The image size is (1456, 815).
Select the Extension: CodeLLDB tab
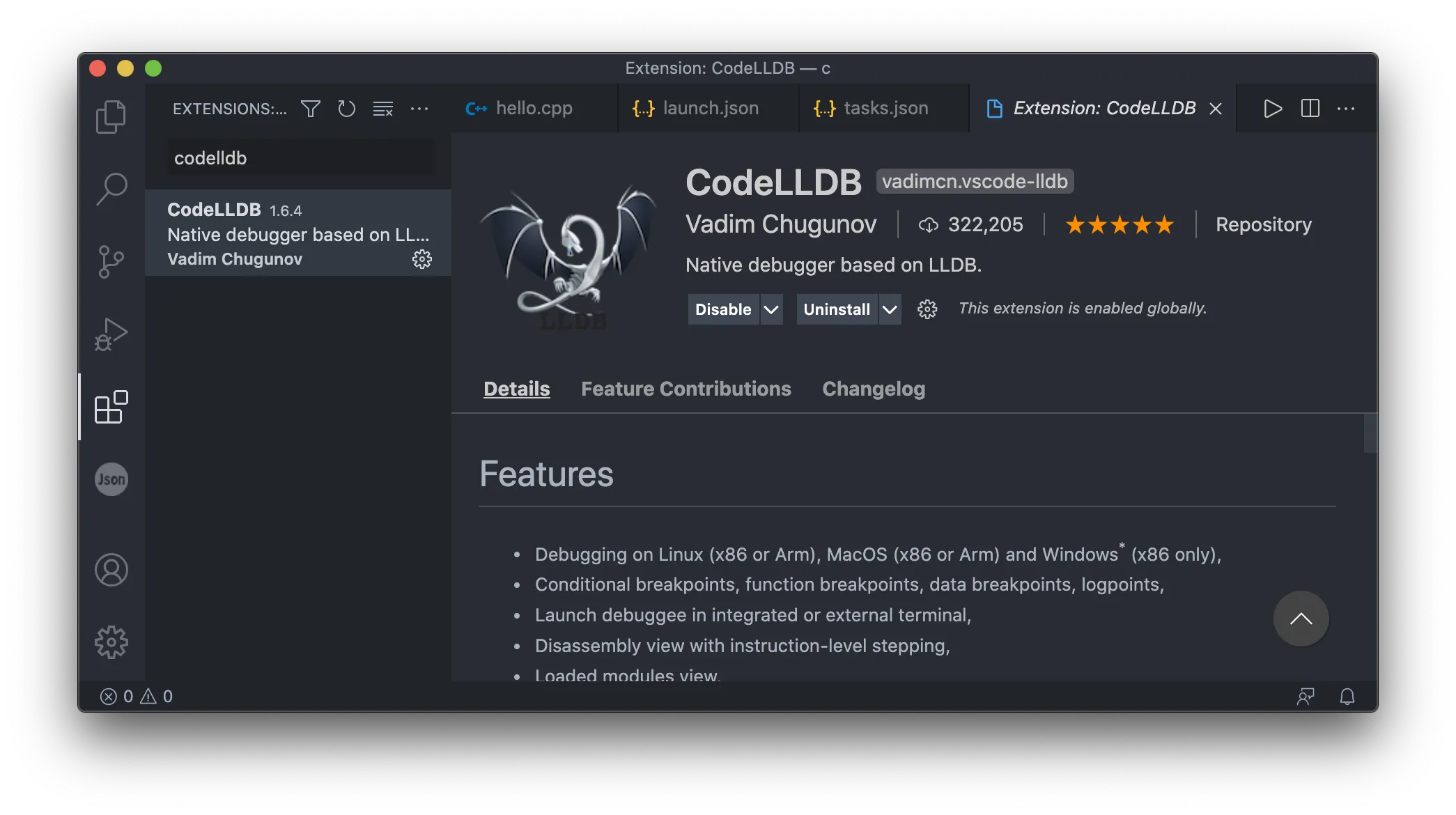(x=1104, y=109)
